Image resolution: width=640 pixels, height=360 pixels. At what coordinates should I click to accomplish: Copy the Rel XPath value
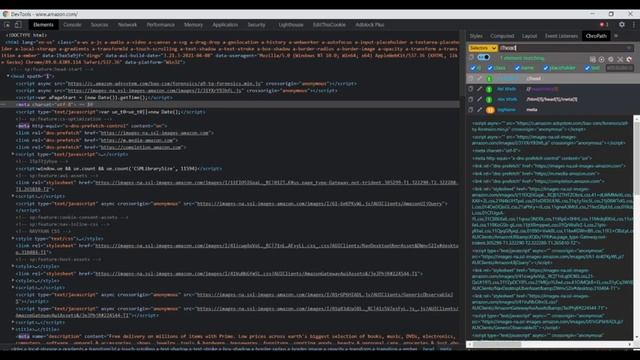471,89
